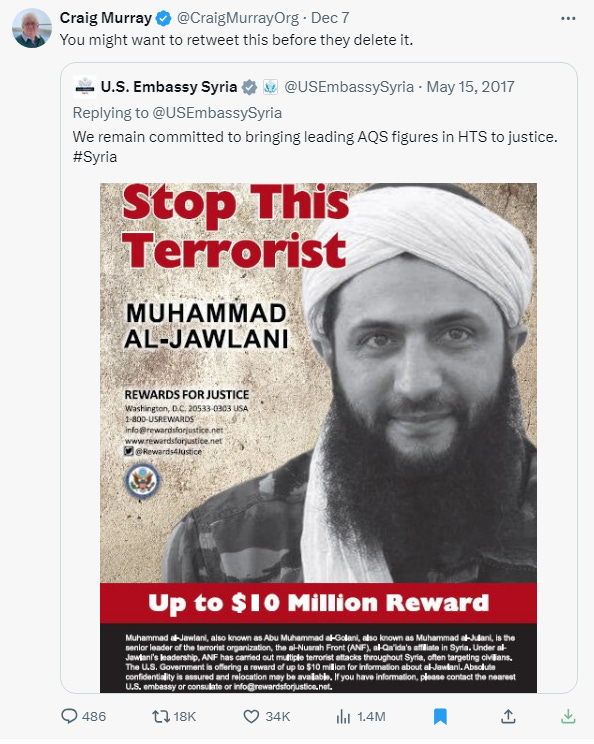Open the #Syria hashtag
Screen dimensions: 594x744
95,157
